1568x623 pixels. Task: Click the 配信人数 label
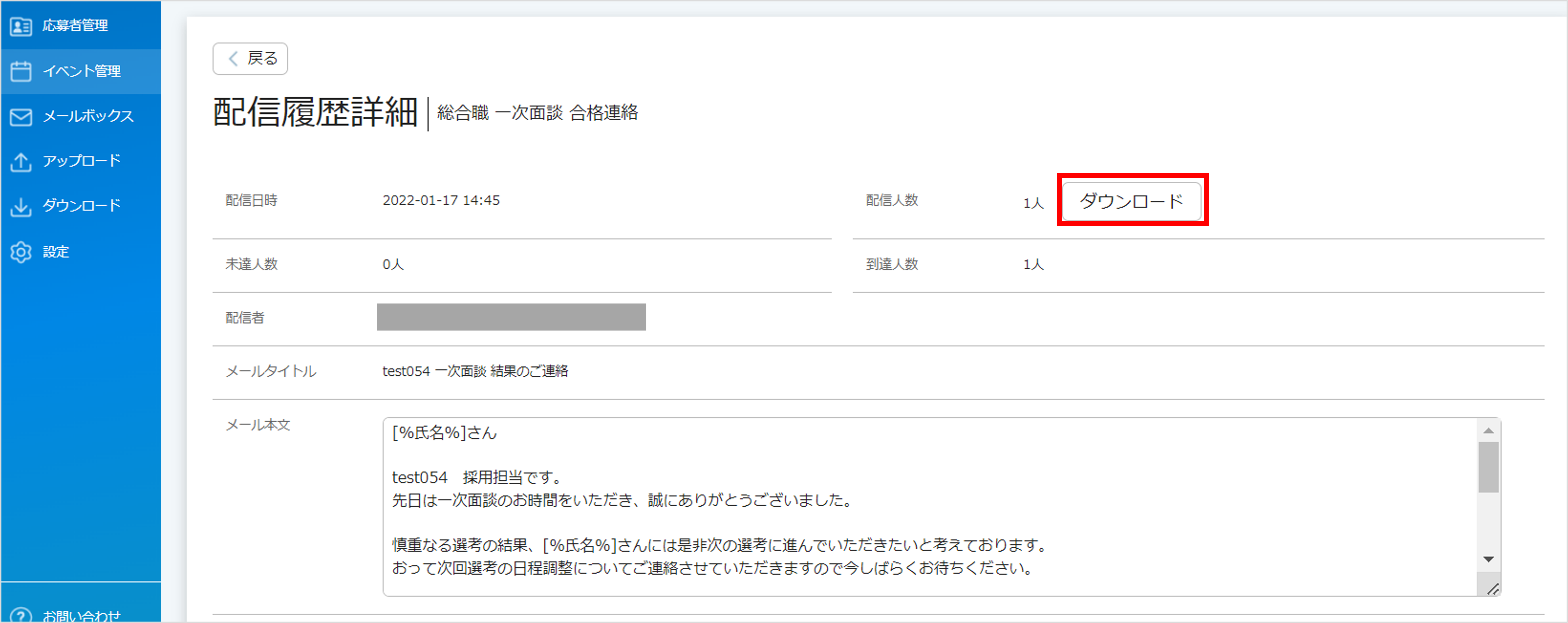coord(892,200)
